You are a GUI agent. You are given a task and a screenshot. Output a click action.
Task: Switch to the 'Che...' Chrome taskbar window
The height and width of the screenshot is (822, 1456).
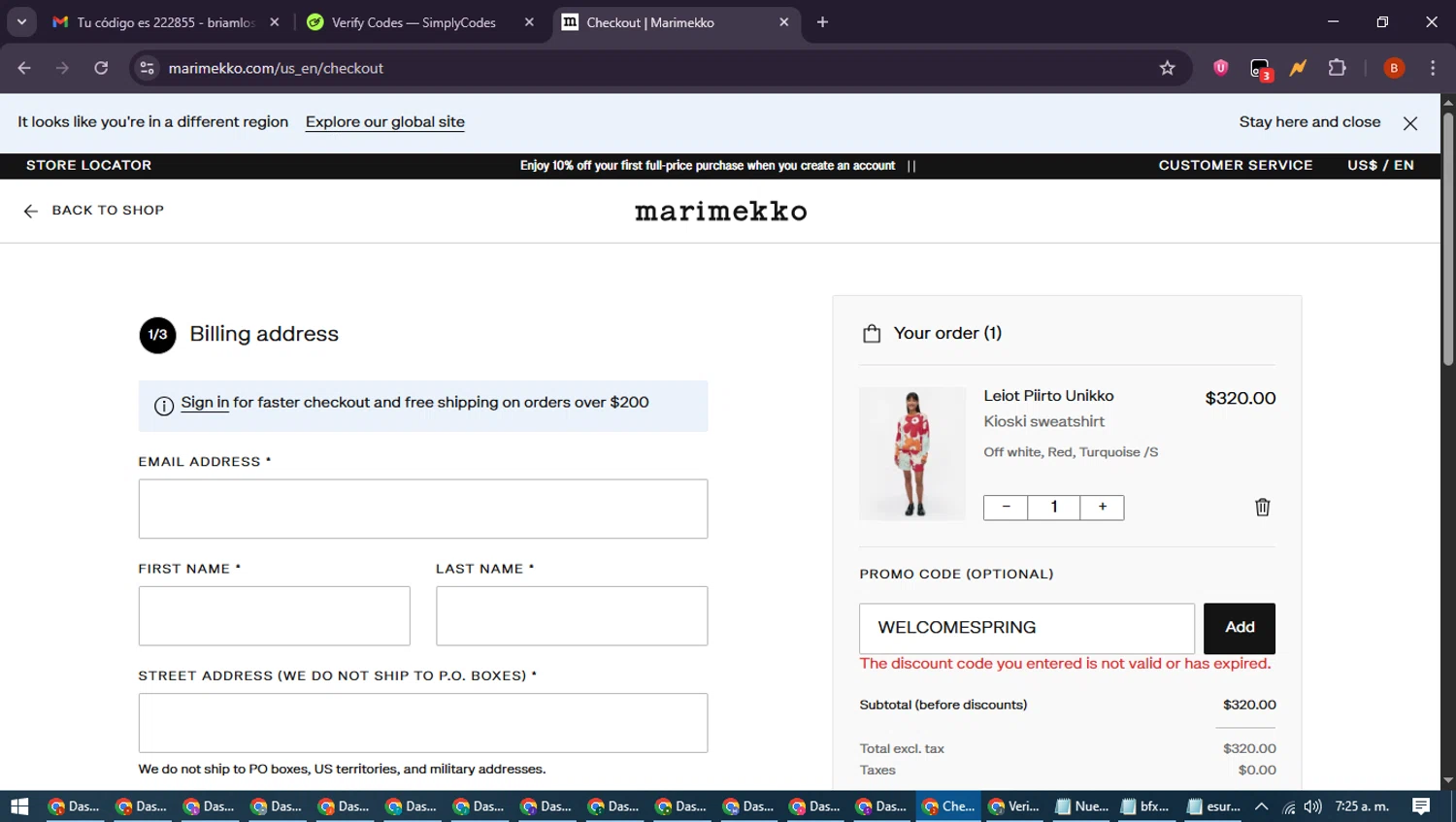[x=947, y=806]
